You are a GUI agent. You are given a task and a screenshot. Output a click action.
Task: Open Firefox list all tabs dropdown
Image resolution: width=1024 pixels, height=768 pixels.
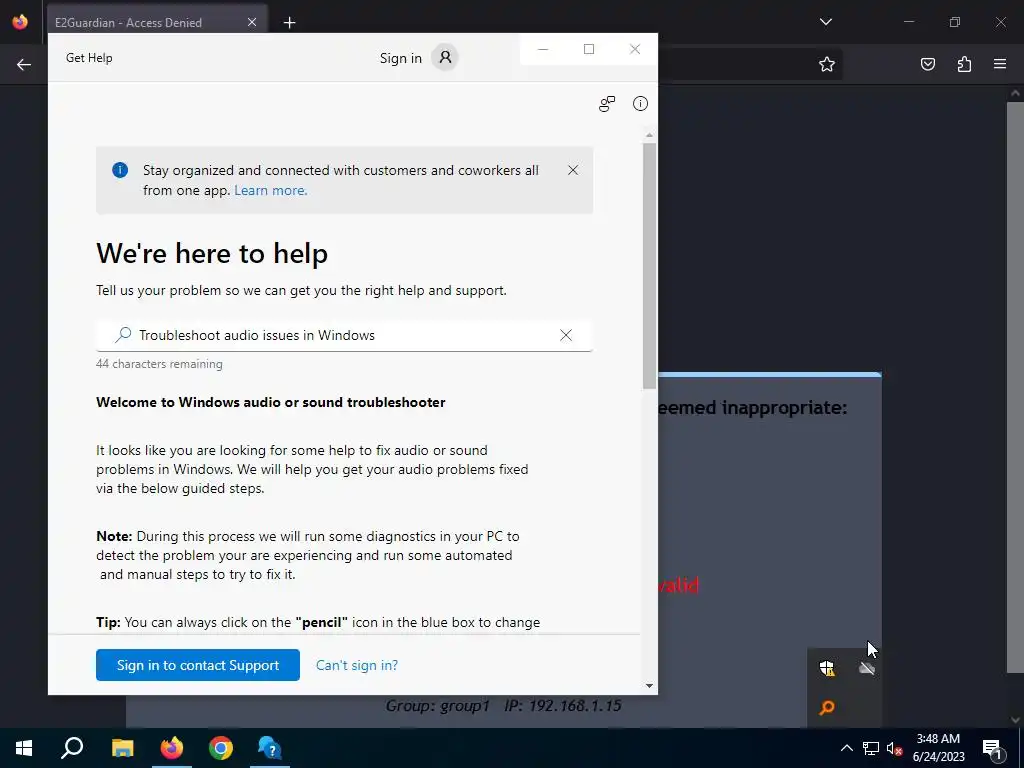click(825, 22)
